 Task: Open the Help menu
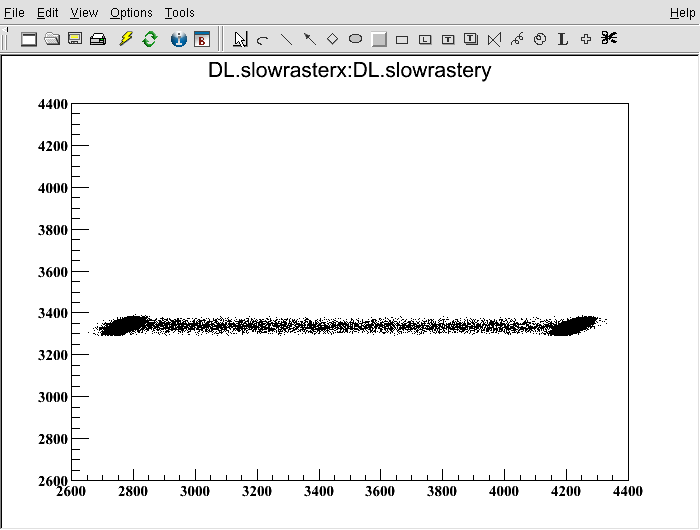coord(683,13)
